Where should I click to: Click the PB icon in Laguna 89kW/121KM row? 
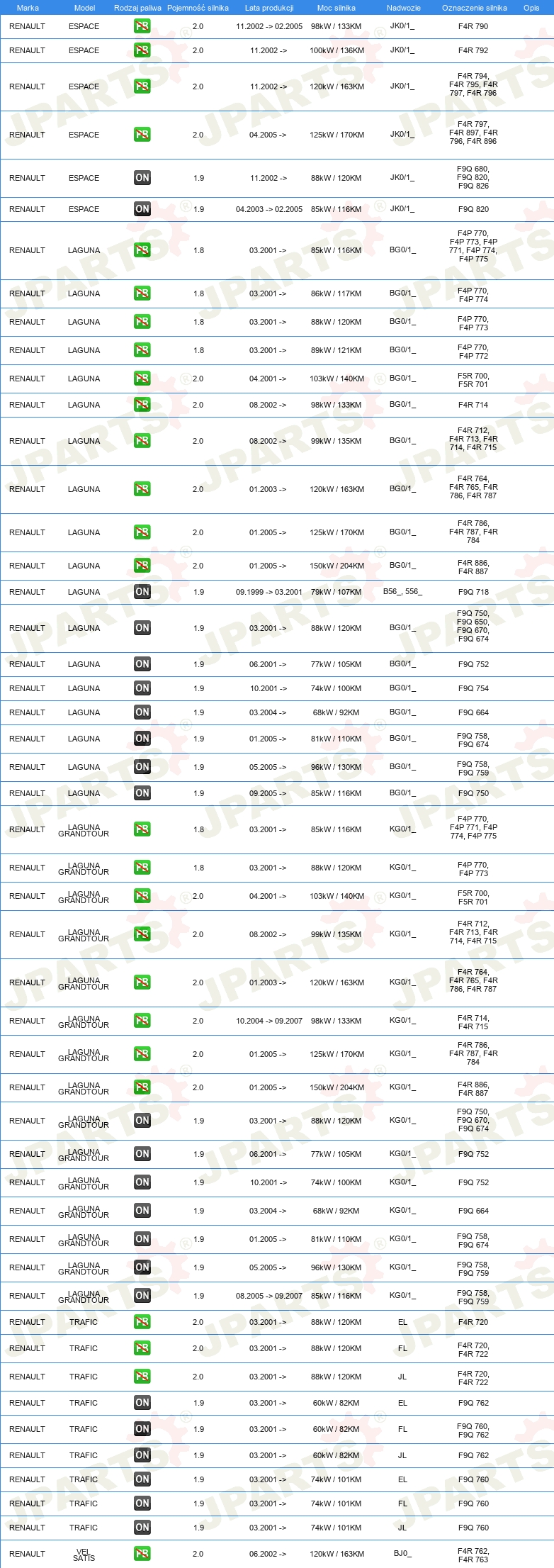[x=142, y=350]
